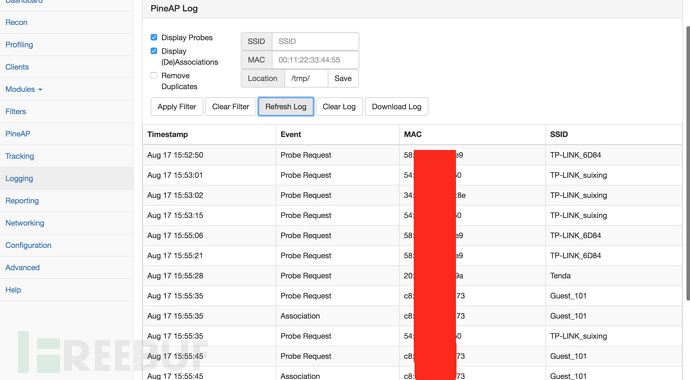Screen dimensions: 690x380
Task: Open the PineAP sidebar item
Action: [x=18, y=134]
